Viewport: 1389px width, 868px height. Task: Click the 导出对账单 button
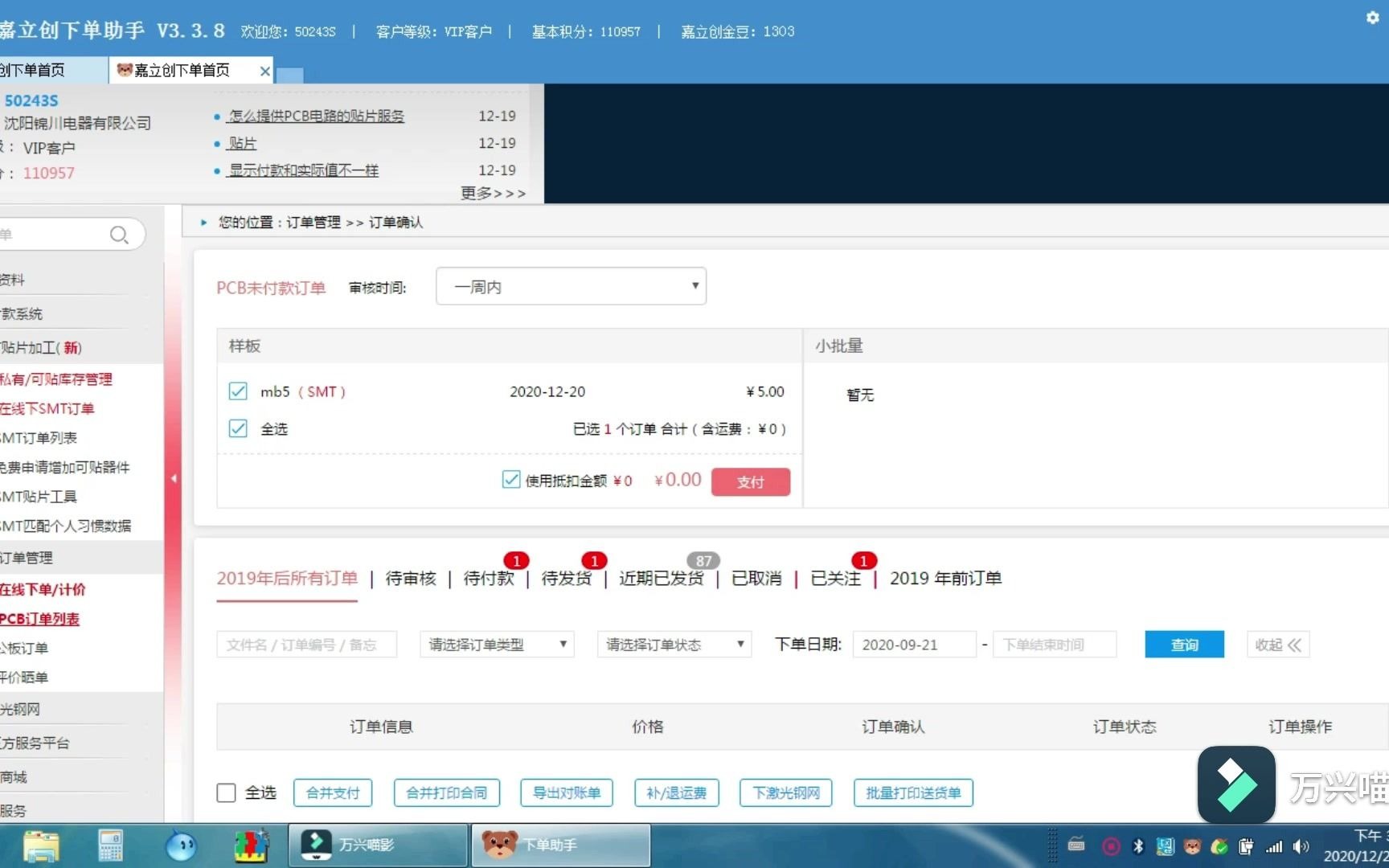point(567,793)
